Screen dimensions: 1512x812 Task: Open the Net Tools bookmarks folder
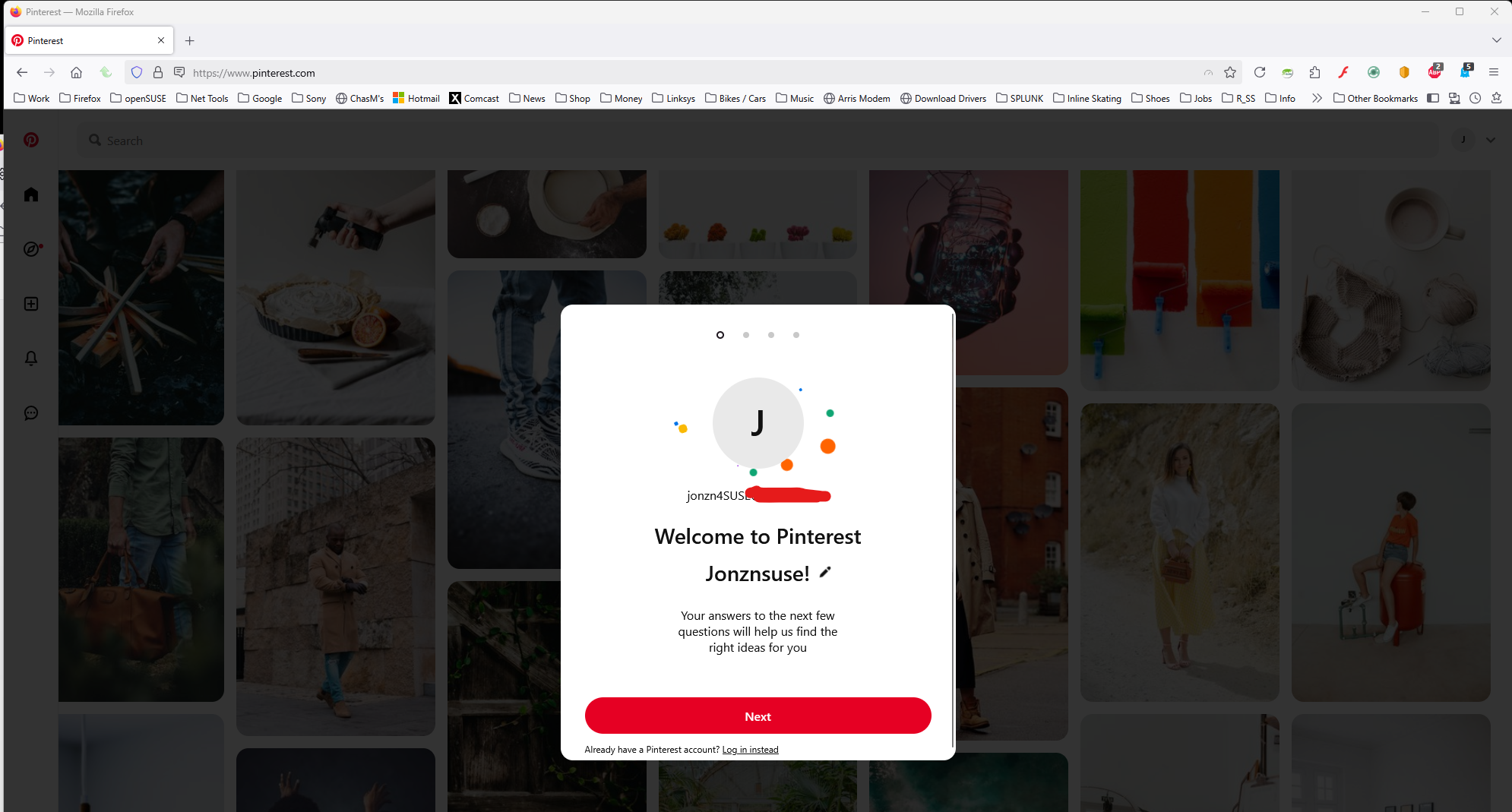click(202, 99)
